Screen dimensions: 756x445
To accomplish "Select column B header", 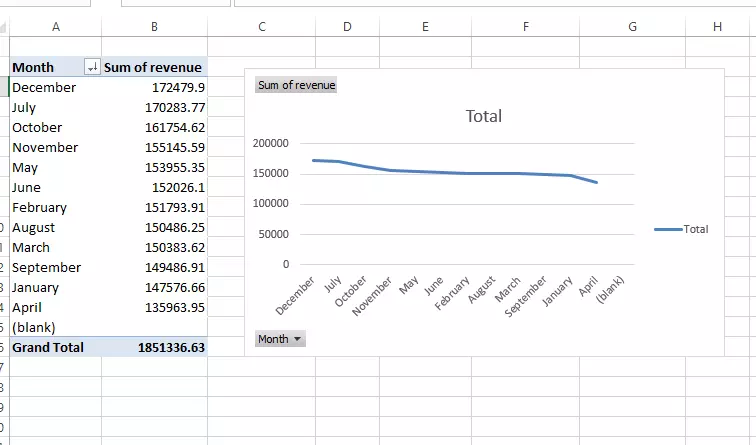I will coord(154,27).
